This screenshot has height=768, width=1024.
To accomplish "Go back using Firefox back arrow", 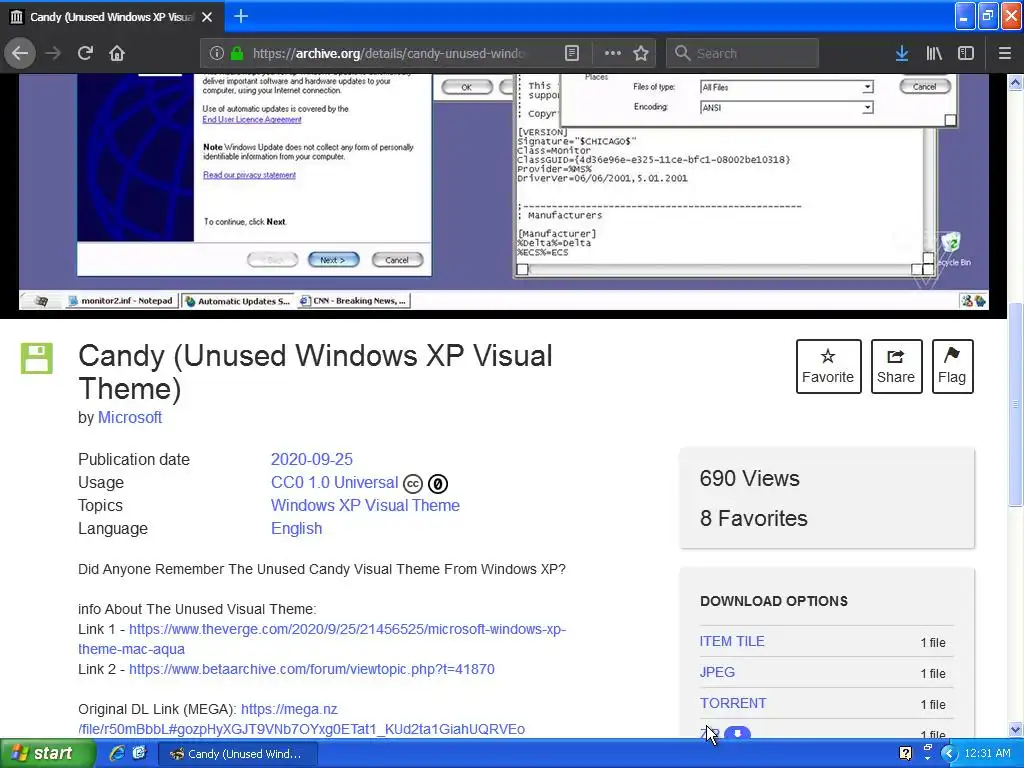I will click(x=20, y=53).
